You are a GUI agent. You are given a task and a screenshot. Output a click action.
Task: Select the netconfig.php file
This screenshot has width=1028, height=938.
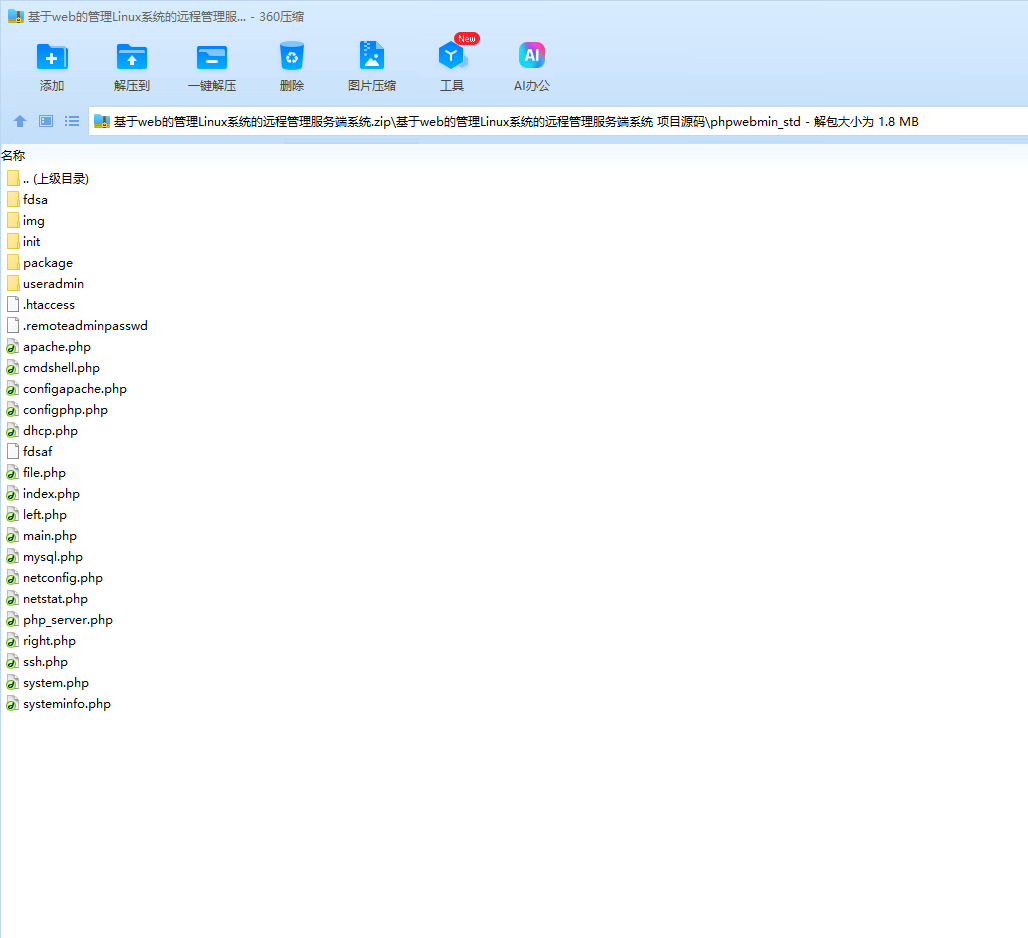55,577
